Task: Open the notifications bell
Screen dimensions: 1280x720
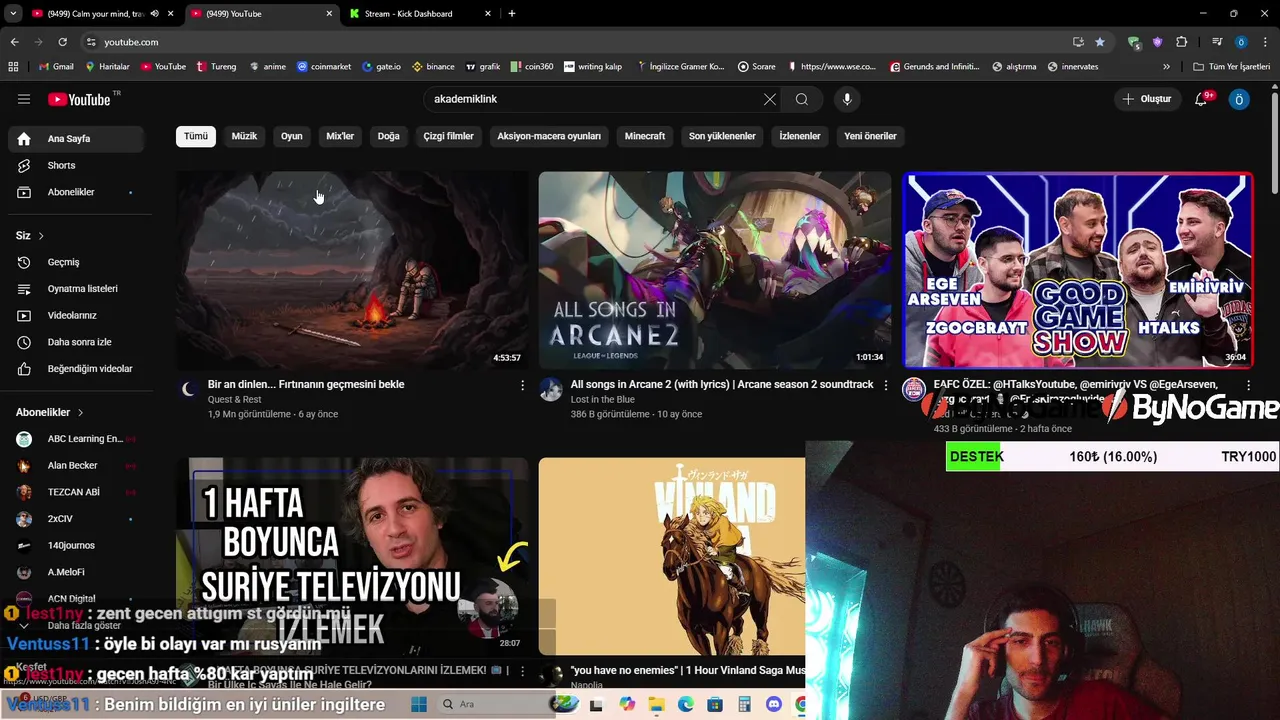Action: 1203,99
